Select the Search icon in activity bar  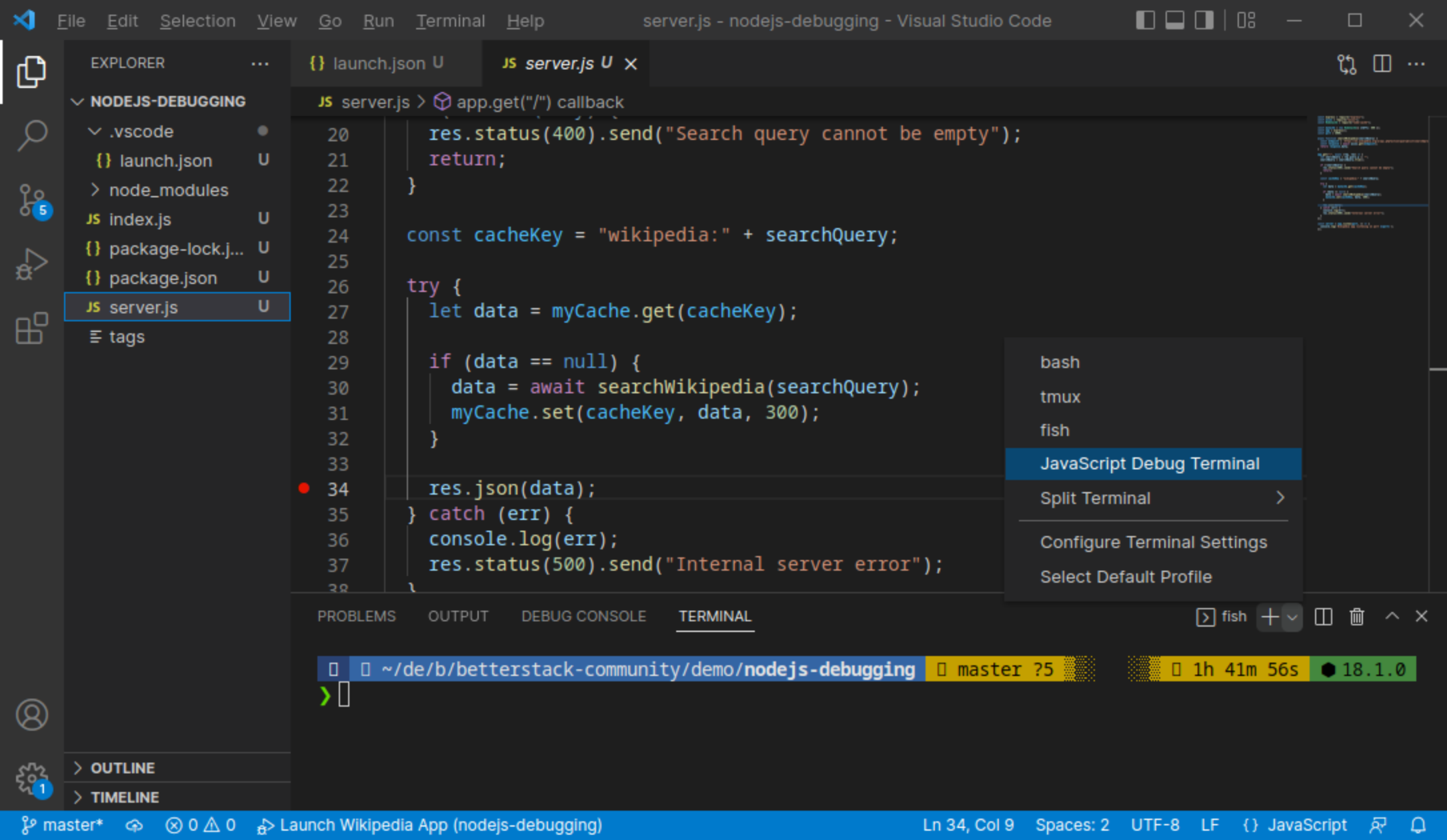[29, 133]
